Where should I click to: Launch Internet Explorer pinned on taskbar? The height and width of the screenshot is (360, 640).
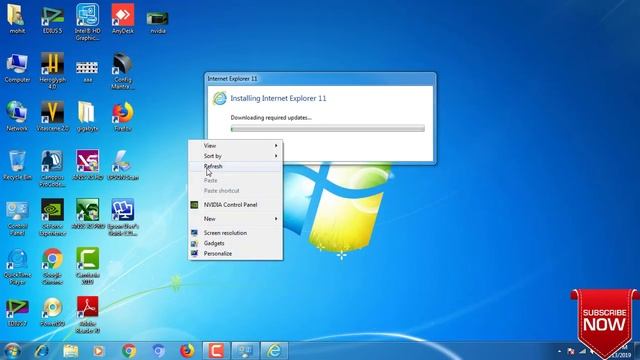point(42,351)
